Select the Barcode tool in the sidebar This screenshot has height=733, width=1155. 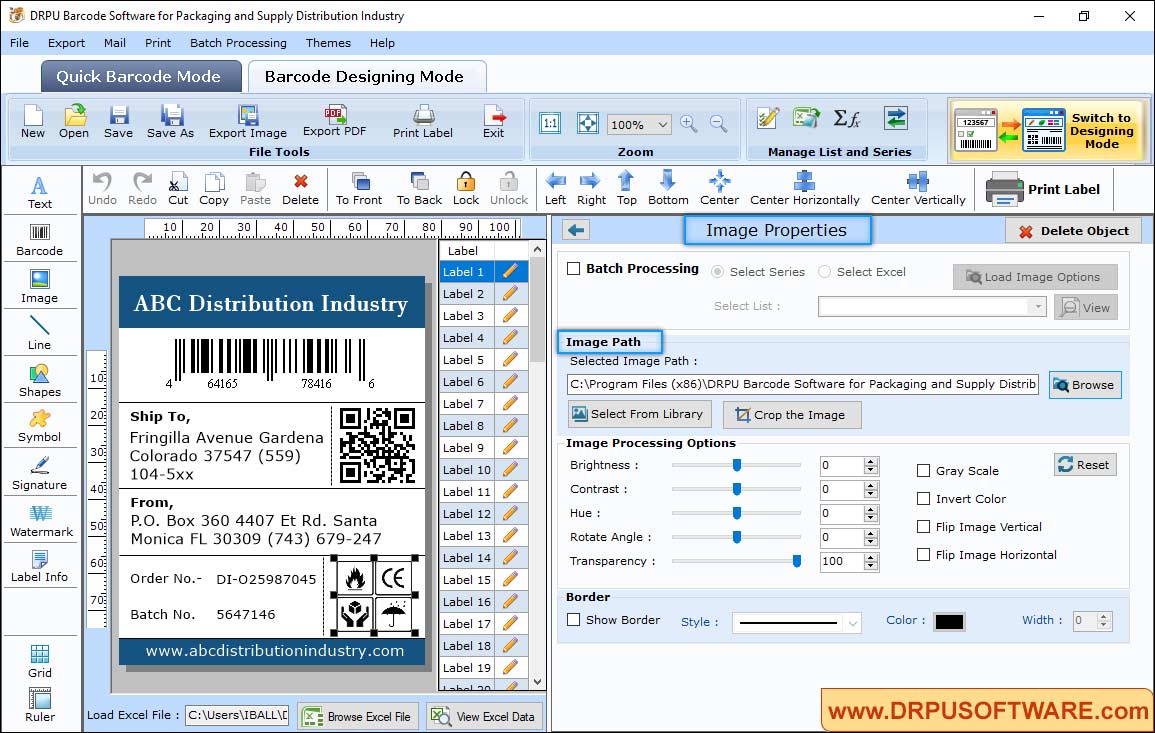[40, 240]
